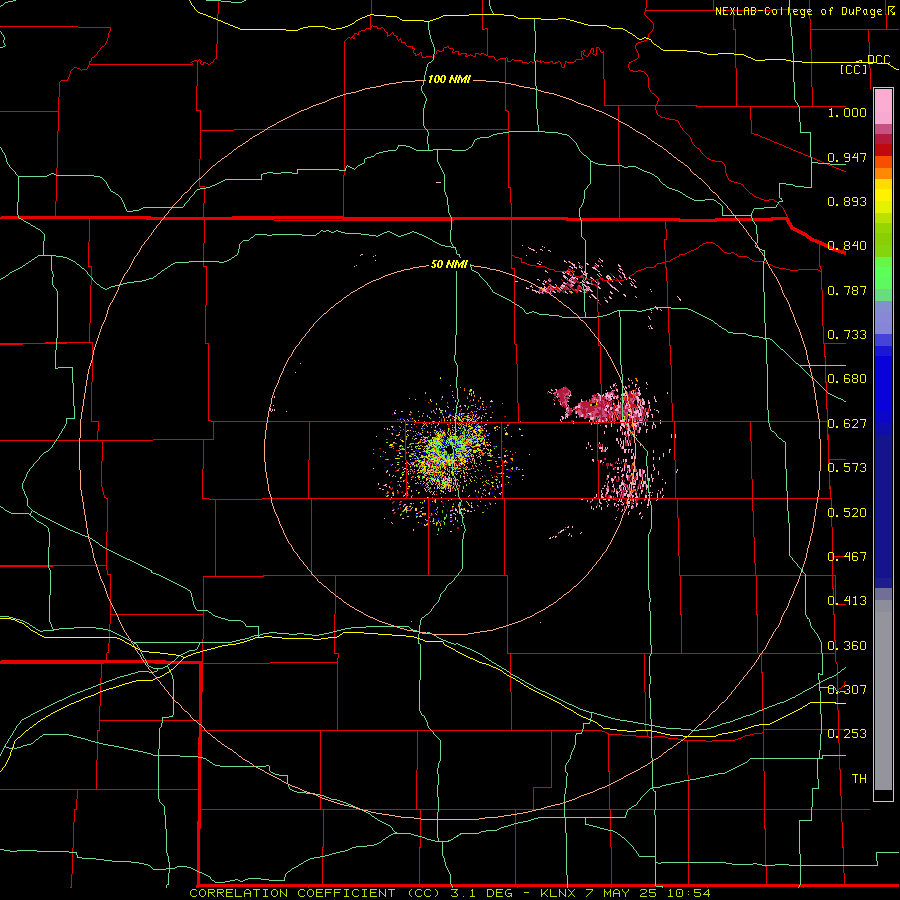Click the 0.307 legend value

pos(847,690)
